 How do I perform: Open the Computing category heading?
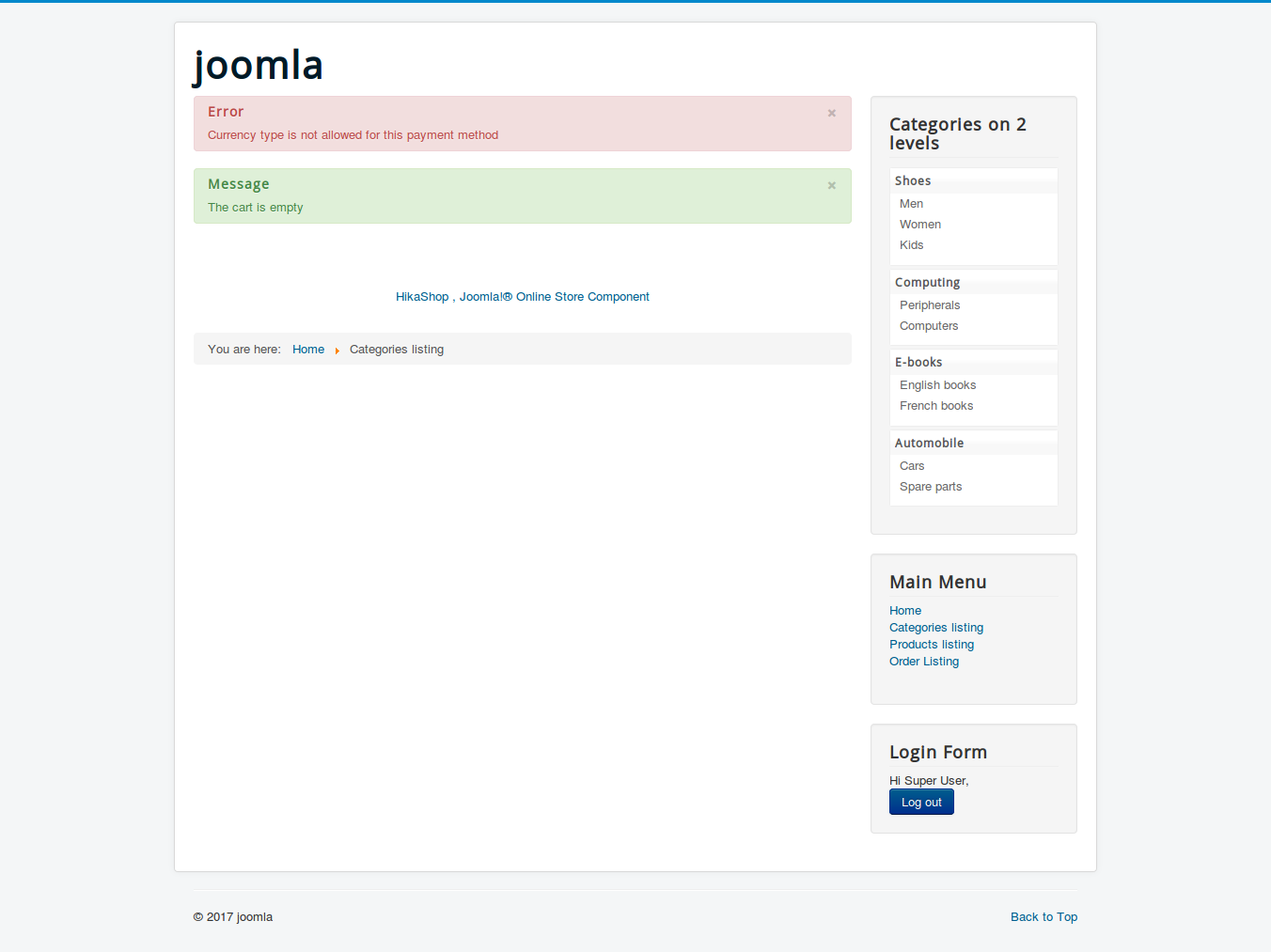927,283
